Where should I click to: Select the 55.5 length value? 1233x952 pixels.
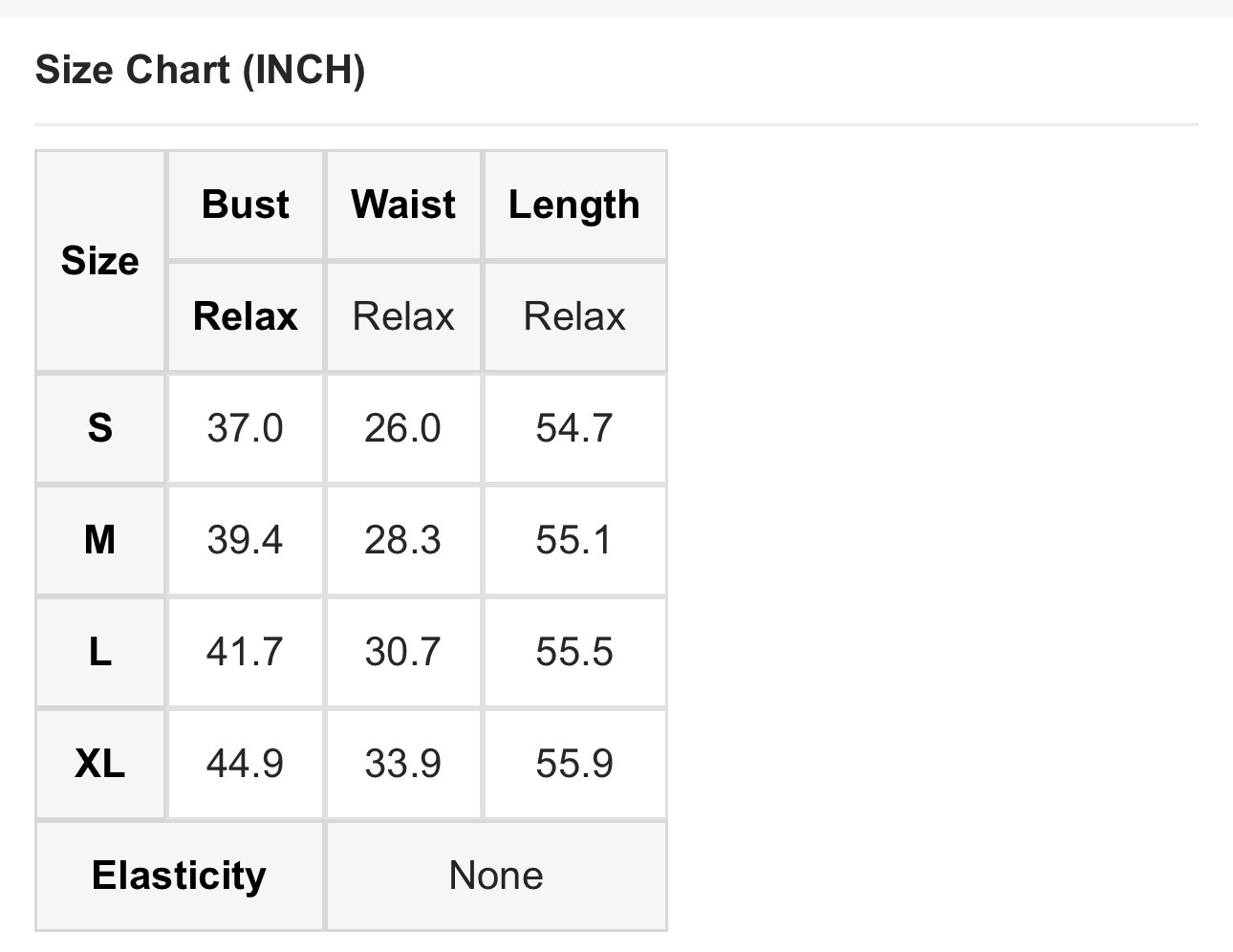click(574, 653)
